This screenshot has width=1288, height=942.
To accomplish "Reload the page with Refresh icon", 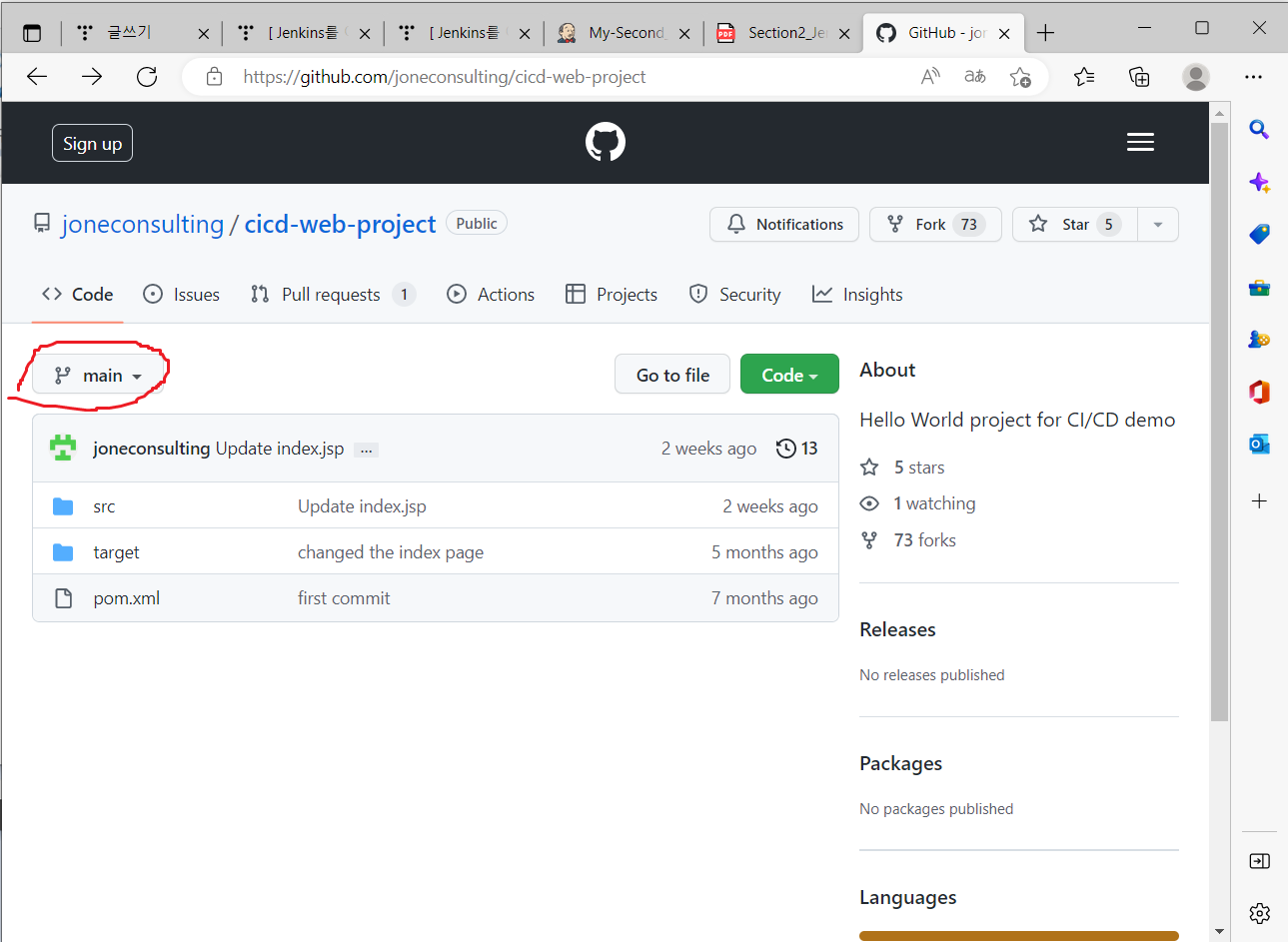I will click(x=147, y=77).
